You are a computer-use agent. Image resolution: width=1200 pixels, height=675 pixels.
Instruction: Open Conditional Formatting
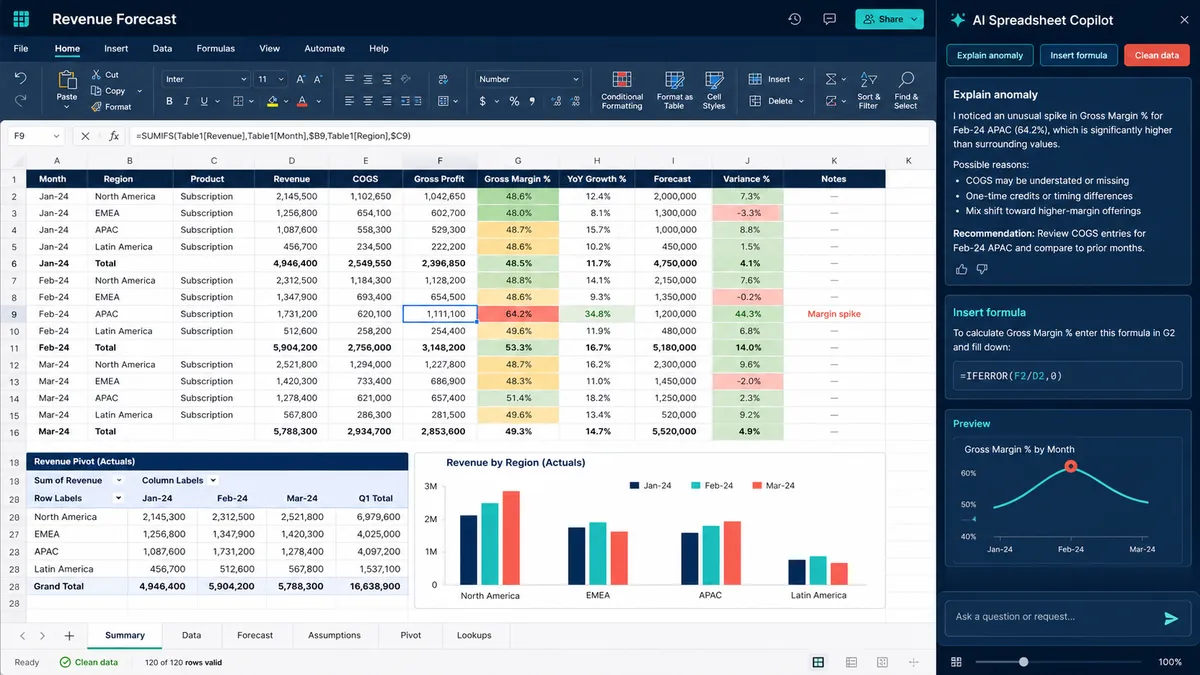tap(622, 90)
